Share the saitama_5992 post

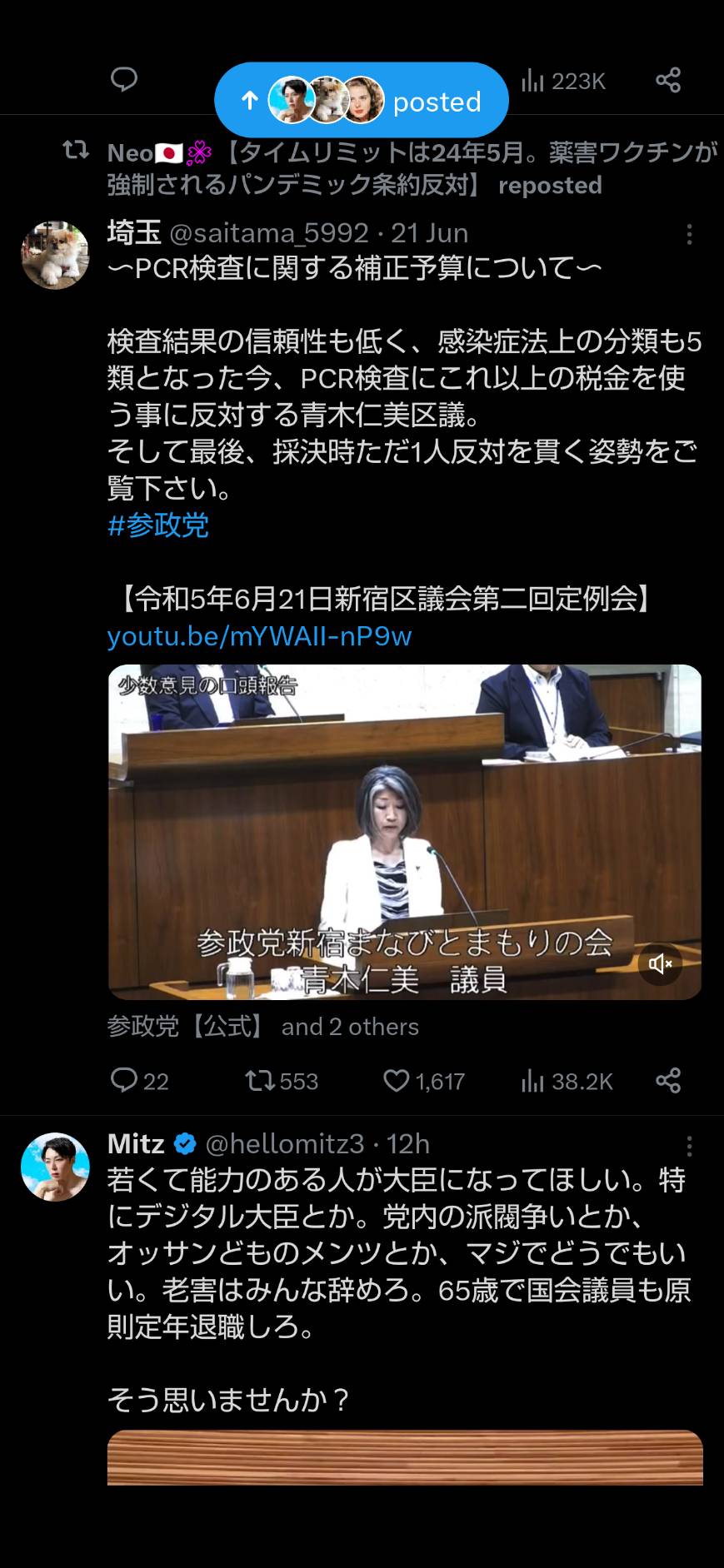coord(668,1081)
